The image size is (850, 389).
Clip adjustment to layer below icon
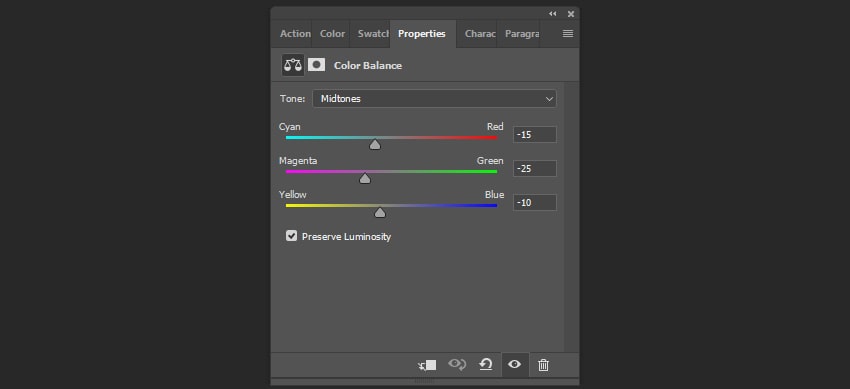tap(428, 365)
